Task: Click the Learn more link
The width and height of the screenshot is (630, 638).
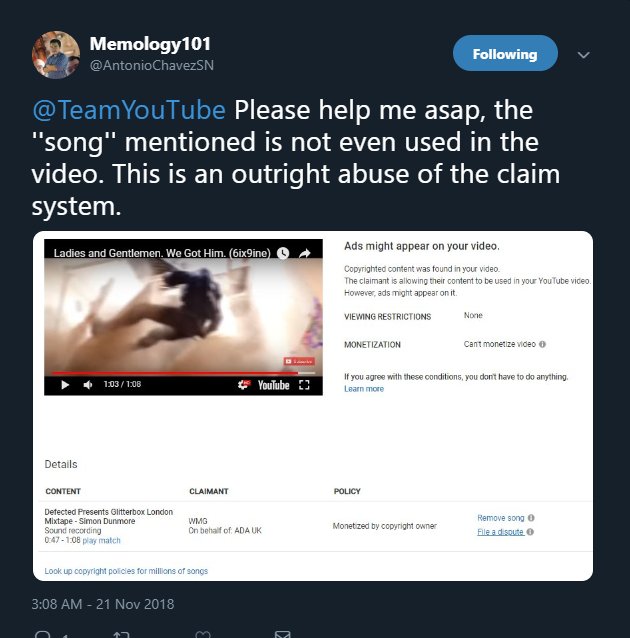Action: (364, 389)
